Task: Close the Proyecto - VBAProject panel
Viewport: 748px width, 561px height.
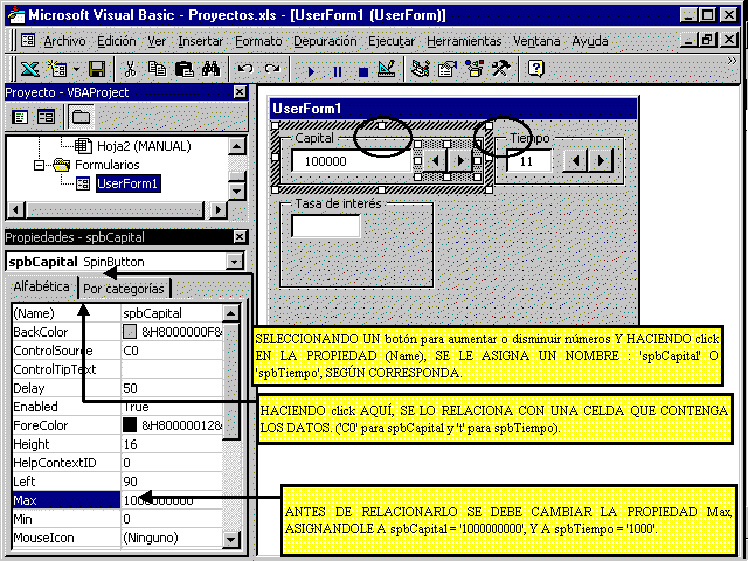Action: coord(240,92)
